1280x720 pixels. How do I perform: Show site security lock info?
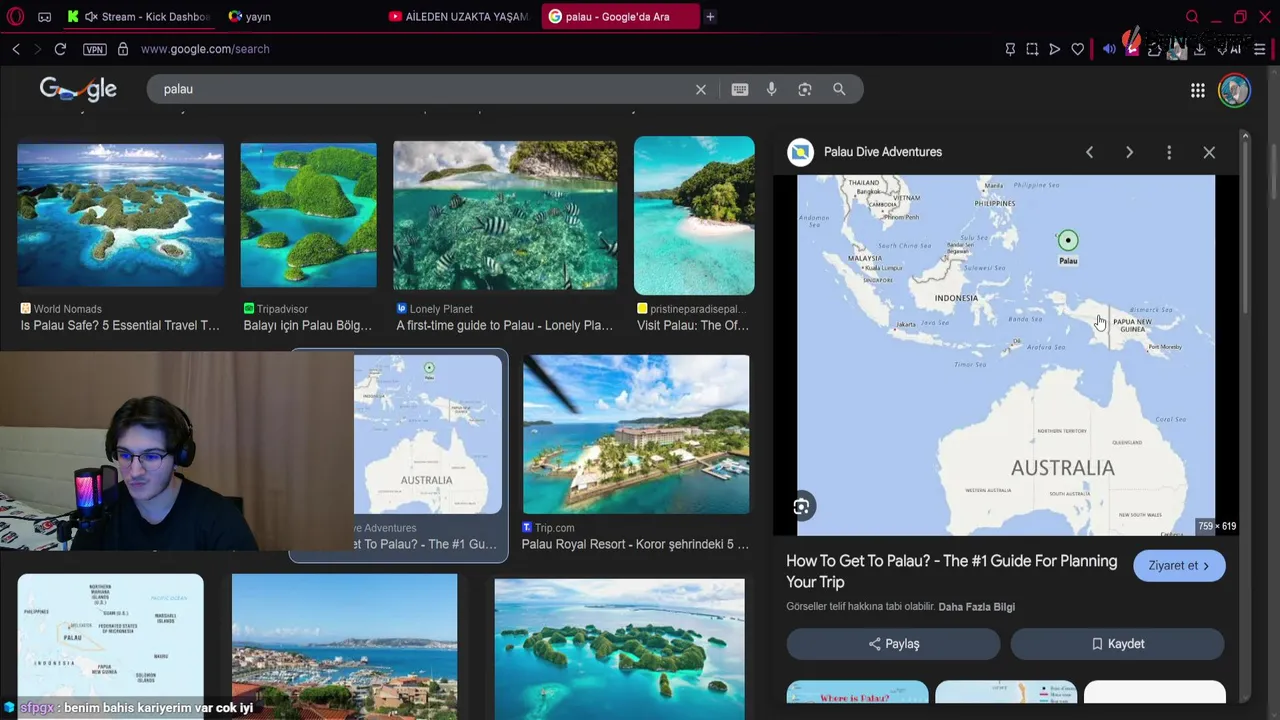(x=123, y=49)
